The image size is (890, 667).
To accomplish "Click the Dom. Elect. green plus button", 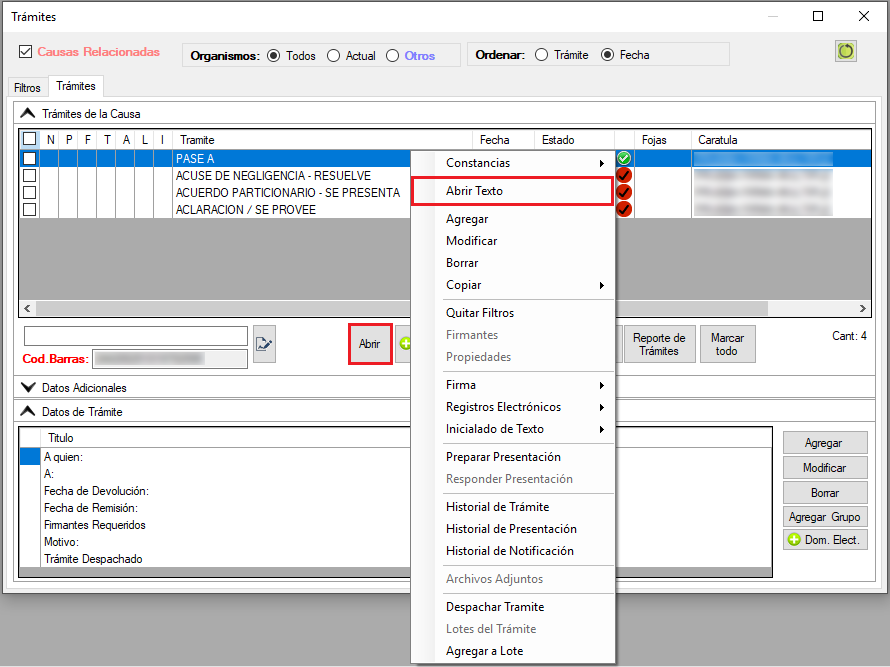I will pos(825,540).
